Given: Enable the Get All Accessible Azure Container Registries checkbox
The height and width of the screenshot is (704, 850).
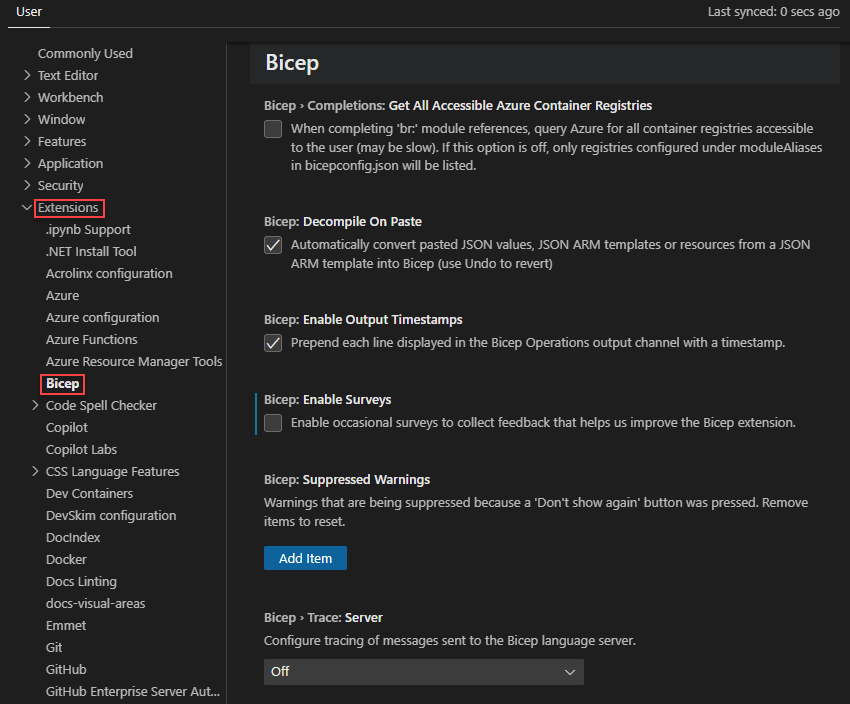Looking at the screenshot, I should (x=273, y=129).
